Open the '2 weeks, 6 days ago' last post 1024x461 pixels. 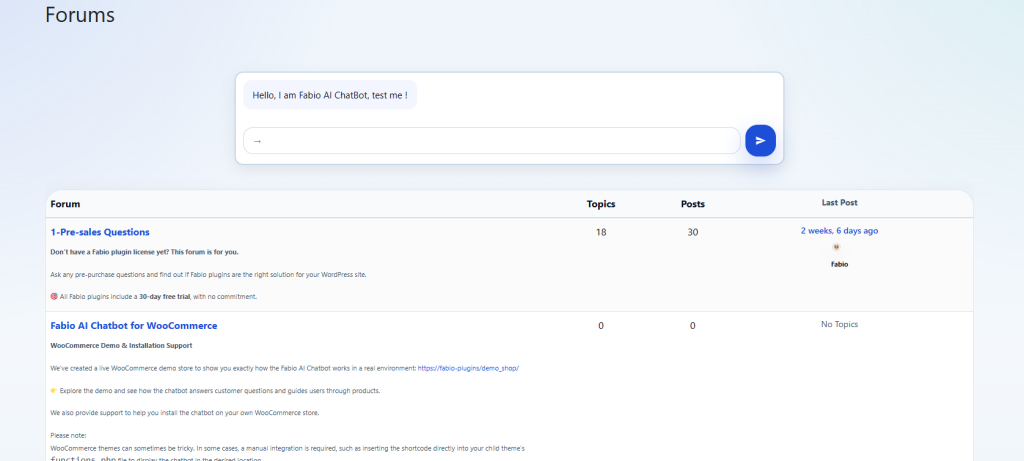pos(839,230)
